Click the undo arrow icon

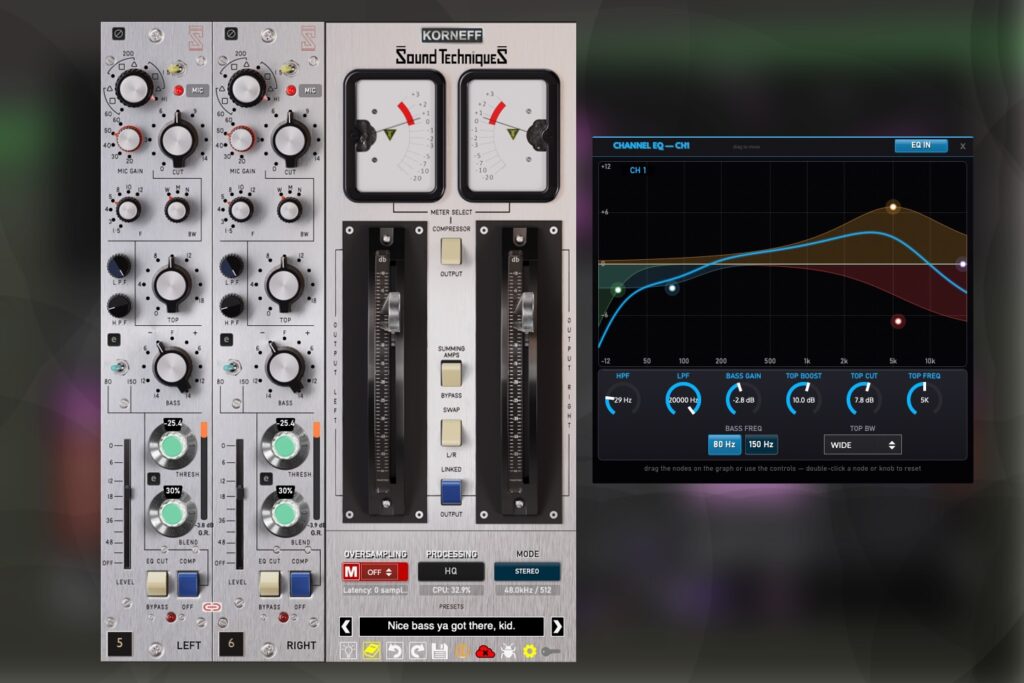click(x=394, y=651)
